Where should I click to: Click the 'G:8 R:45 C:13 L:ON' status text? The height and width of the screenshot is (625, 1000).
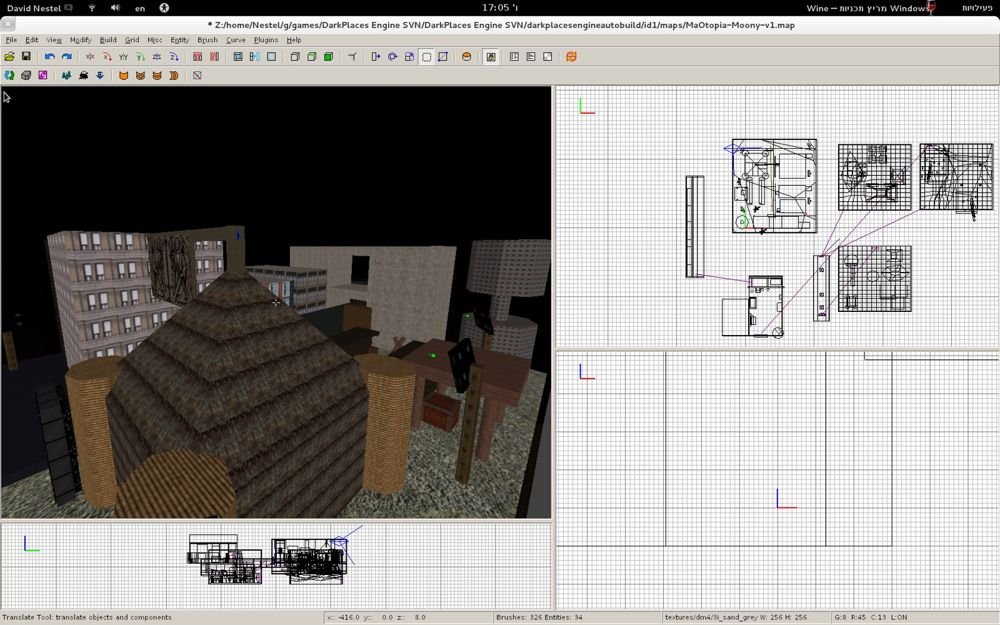871,617
